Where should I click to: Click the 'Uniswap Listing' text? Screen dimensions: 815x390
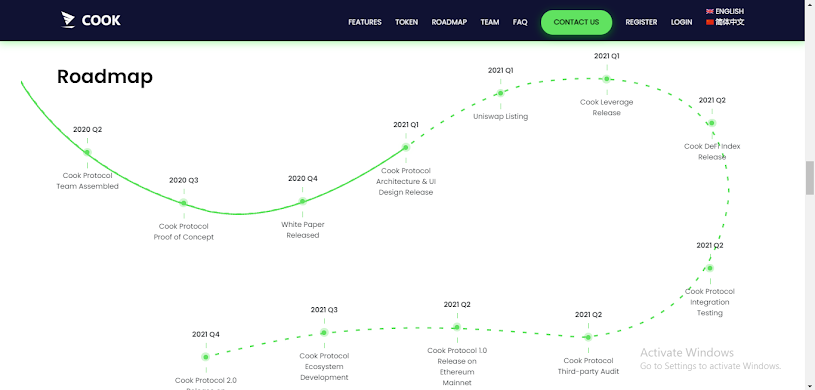click(x=501, y=116)
